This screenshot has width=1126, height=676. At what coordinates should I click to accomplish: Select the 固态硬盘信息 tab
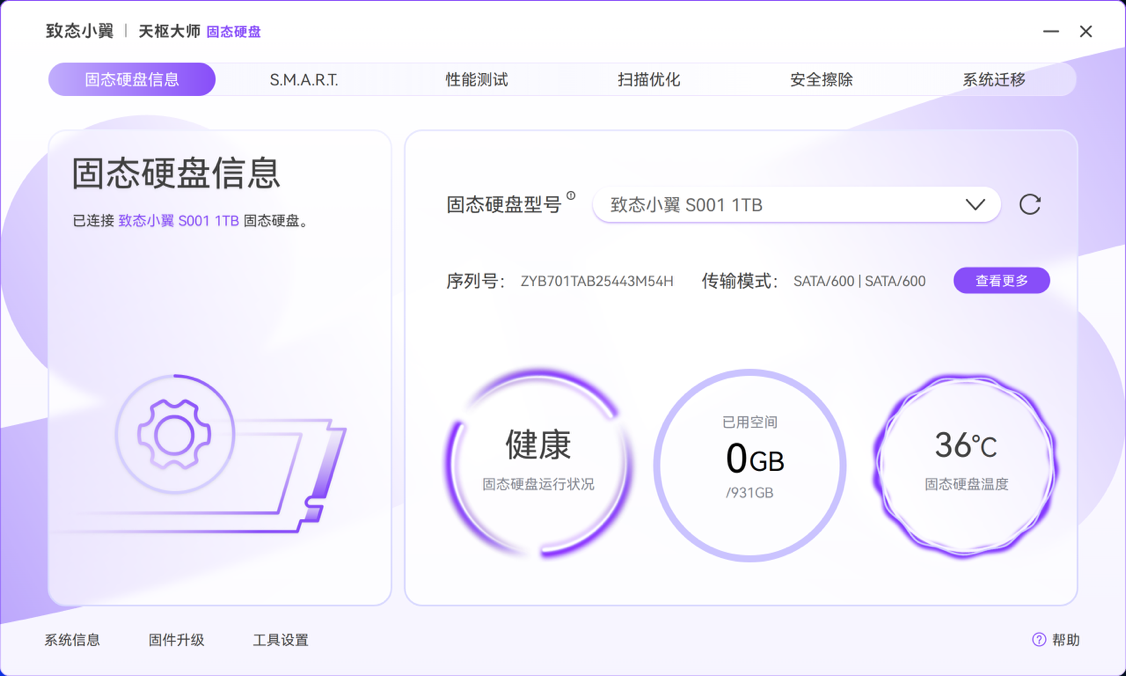(131, 78)
